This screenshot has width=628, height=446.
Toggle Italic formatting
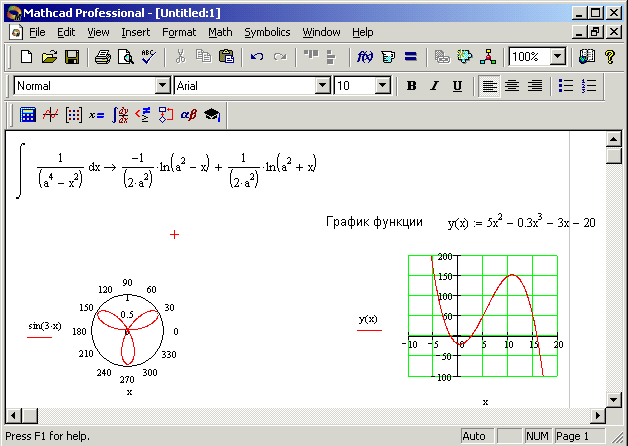click(434, 86)
